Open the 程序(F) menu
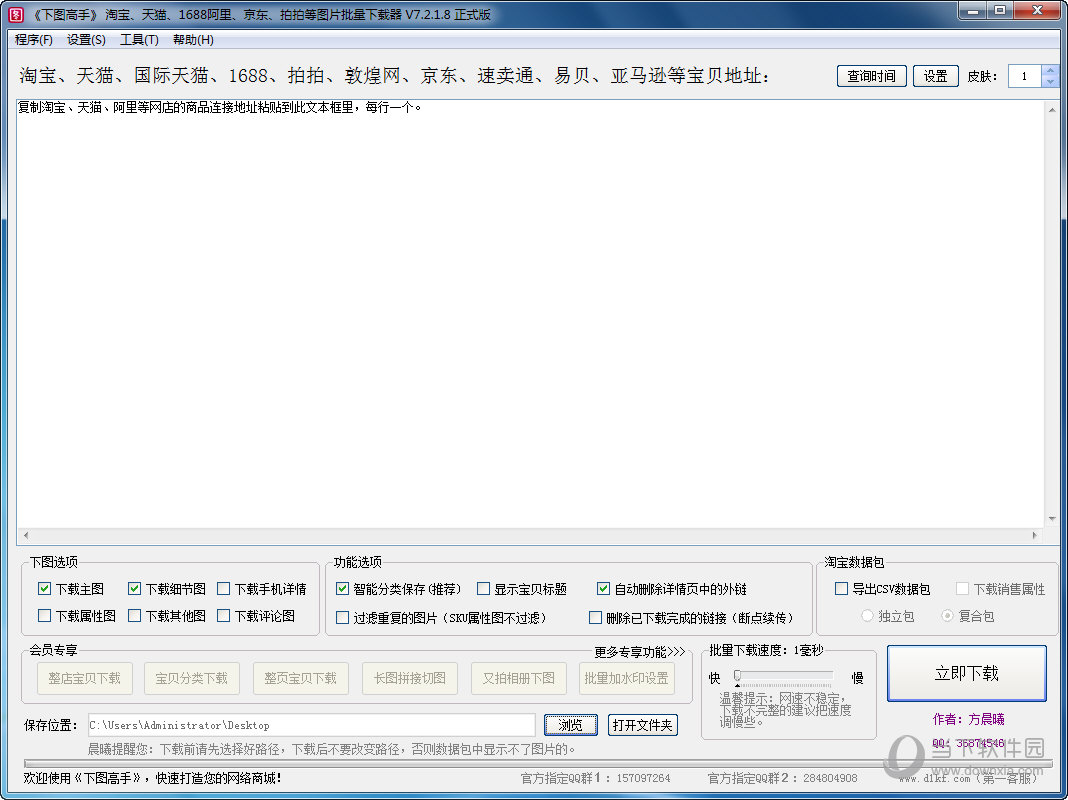The height and width of the screenshot is (800, 1068). point(34,39)
